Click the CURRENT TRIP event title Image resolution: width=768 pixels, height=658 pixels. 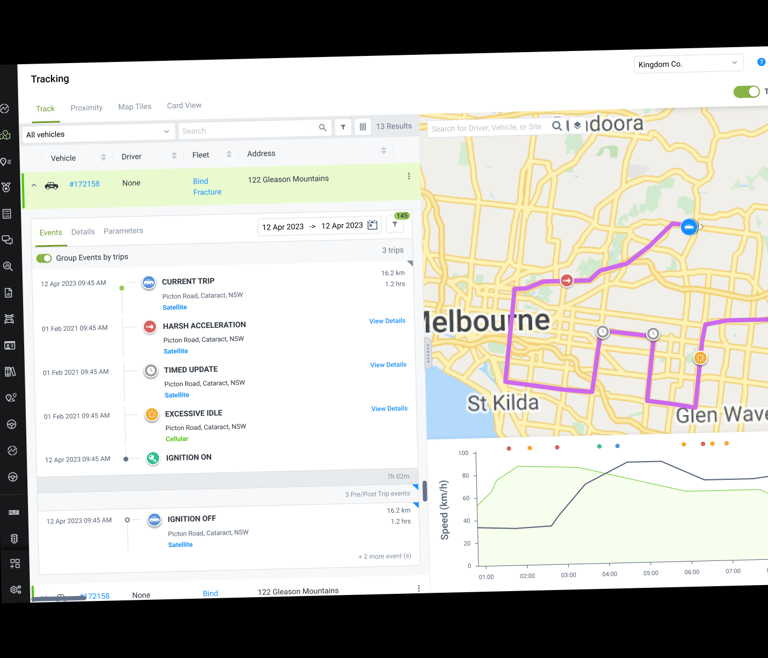(188, 281)
